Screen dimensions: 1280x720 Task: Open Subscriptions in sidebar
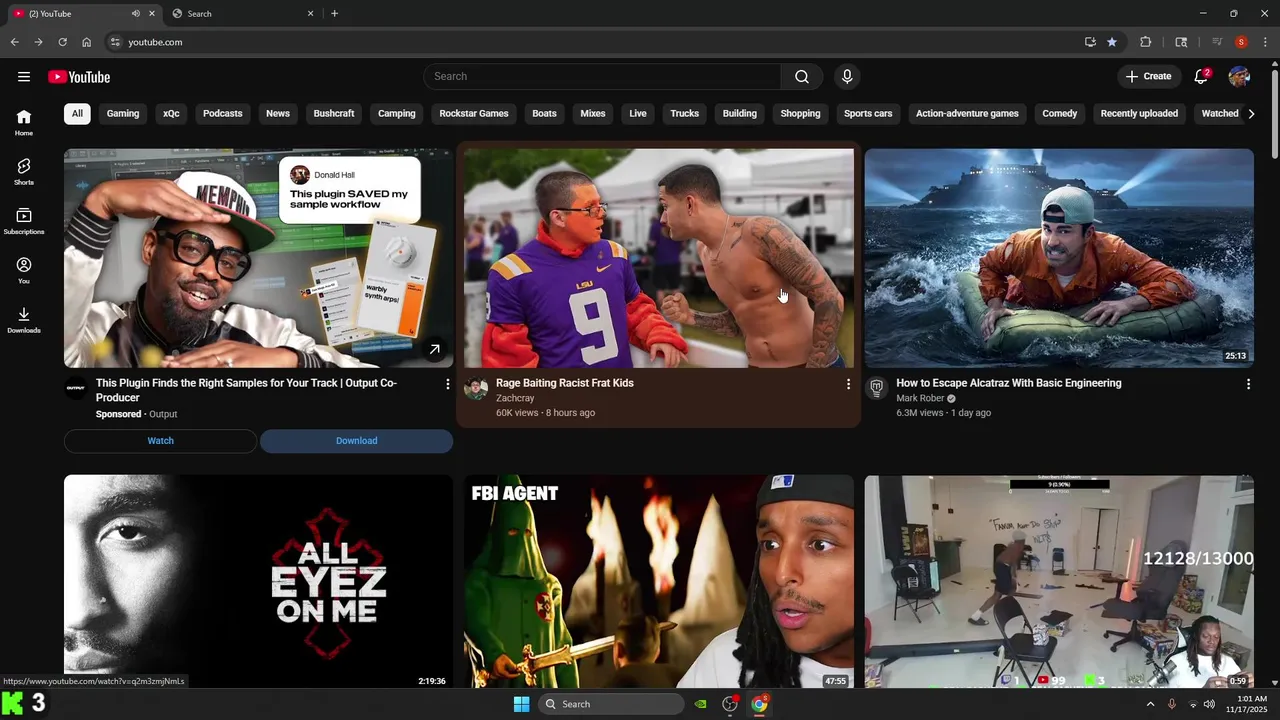point(24,221)
